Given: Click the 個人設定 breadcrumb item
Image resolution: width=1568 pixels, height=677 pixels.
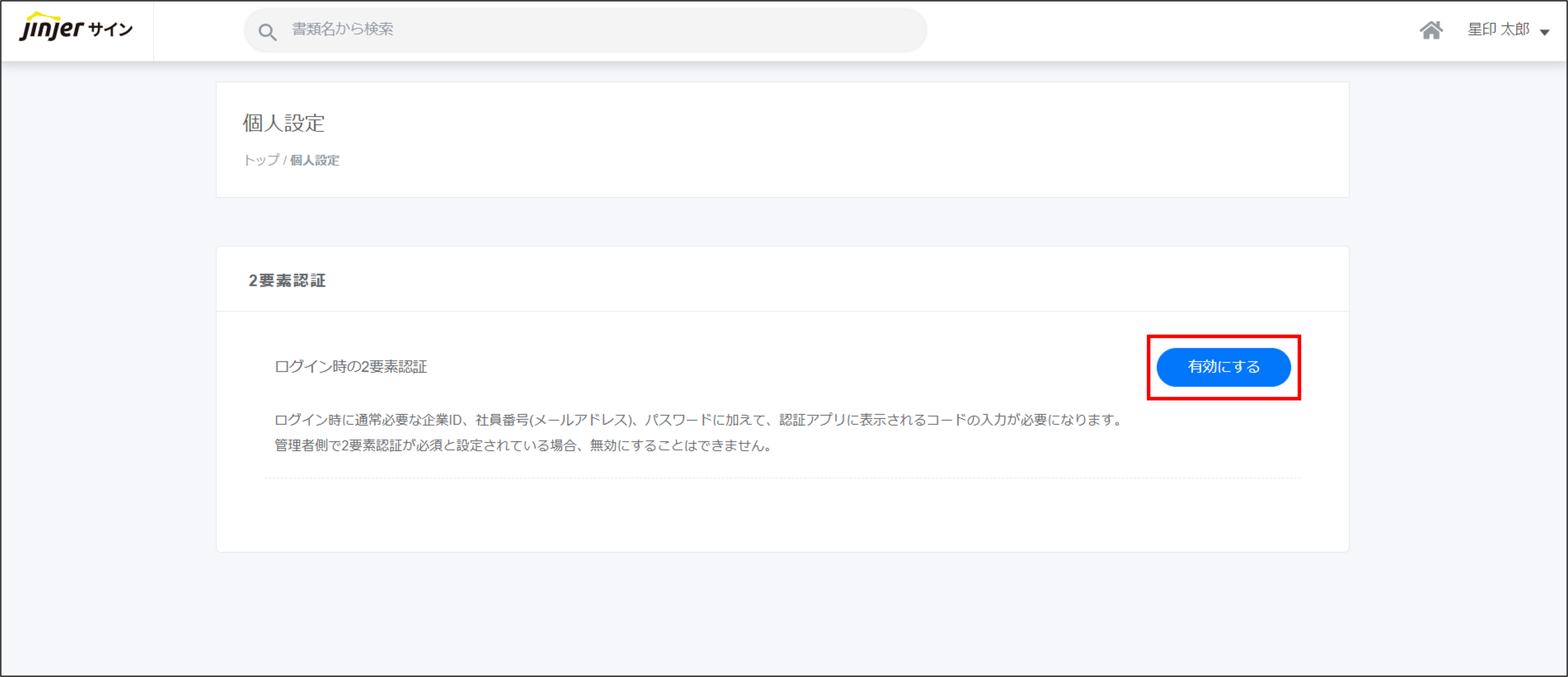Looking at the screenshot, I should click(x=314, y=160).
